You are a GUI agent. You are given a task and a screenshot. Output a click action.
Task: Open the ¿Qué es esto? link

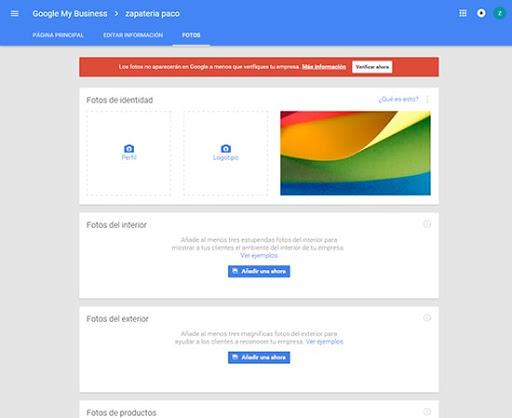pos(398,99)
